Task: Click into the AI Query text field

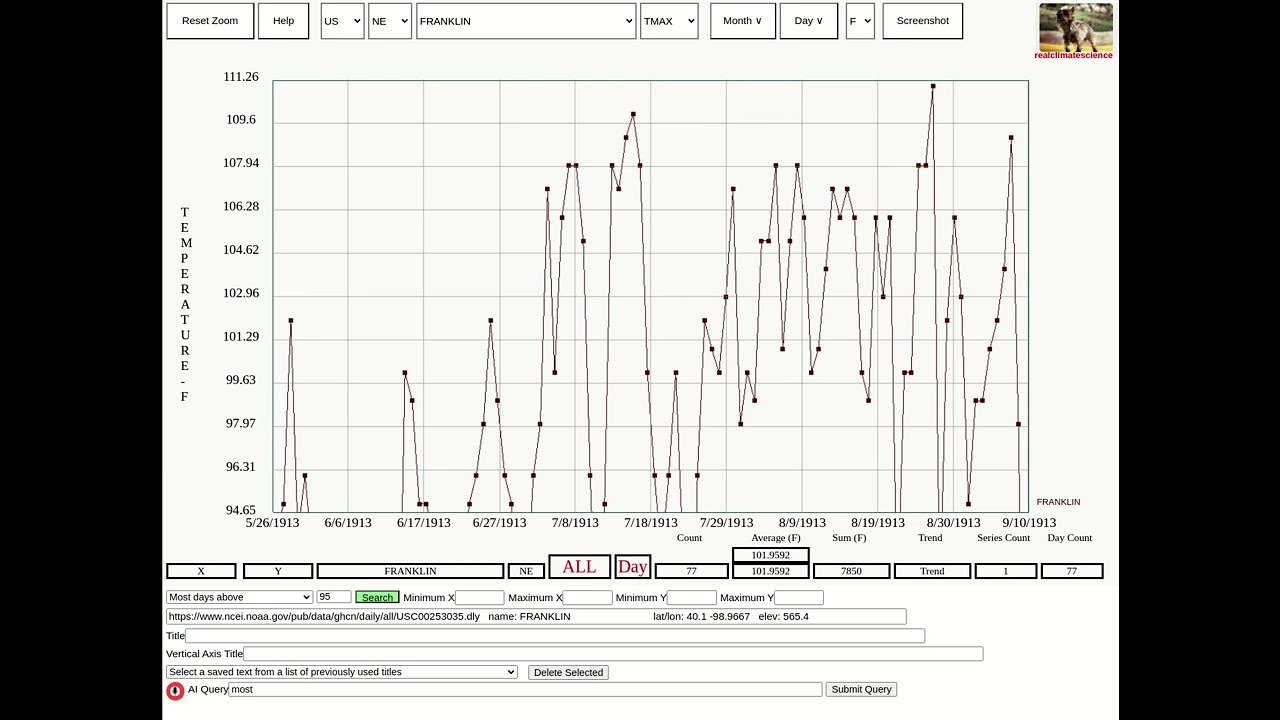Action: point(525,689)
